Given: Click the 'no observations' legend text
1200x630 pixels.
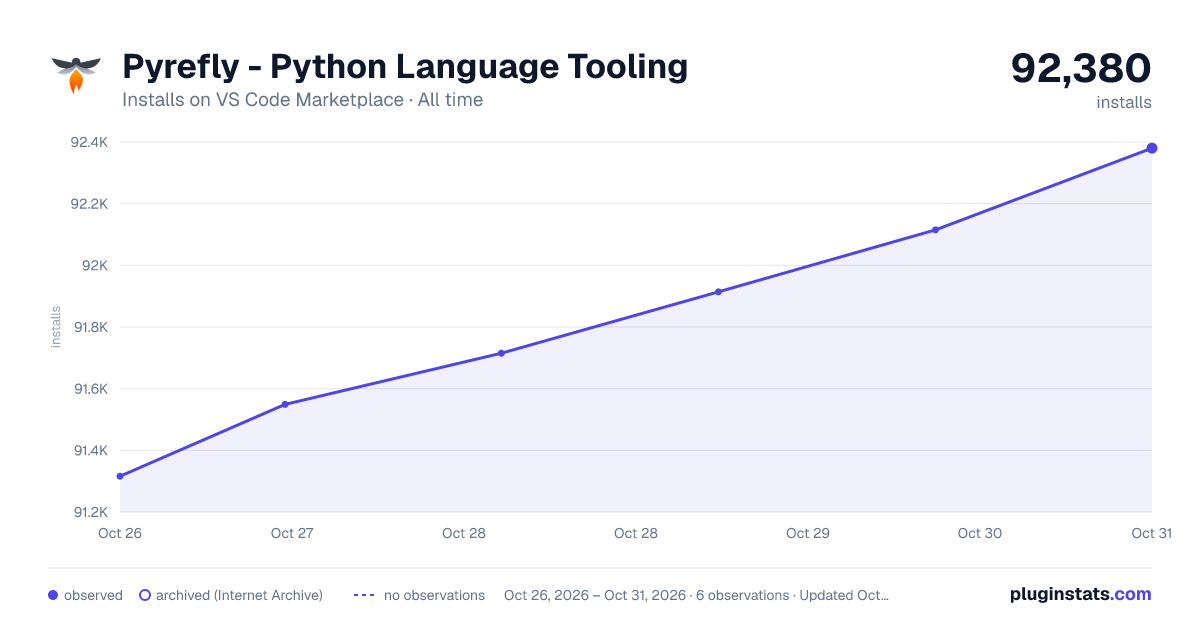Looking at the screenshot, I should point(434,595).
